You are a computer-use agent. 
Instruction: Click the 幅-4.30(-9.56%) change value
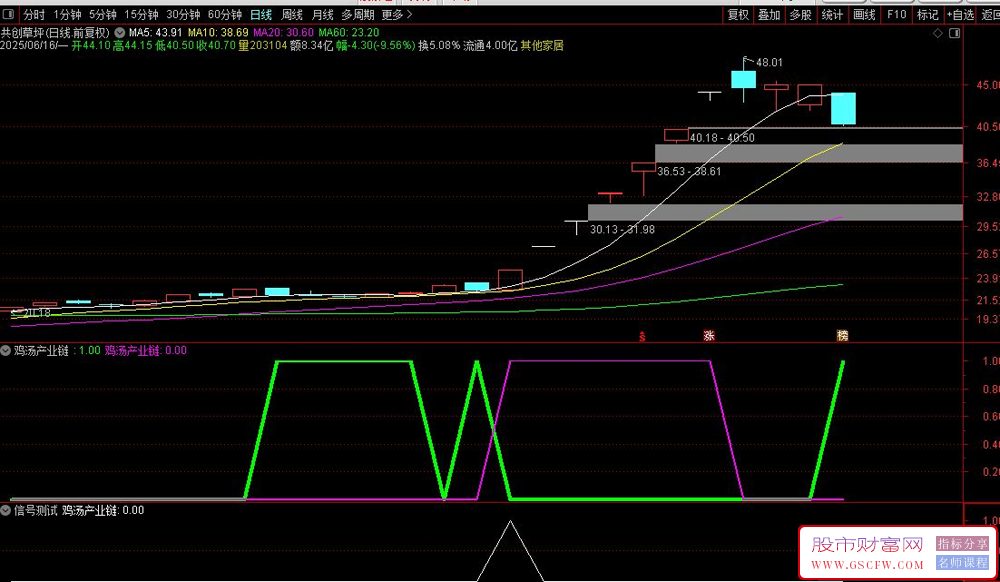pyautogui.click(x=376, y=45)
